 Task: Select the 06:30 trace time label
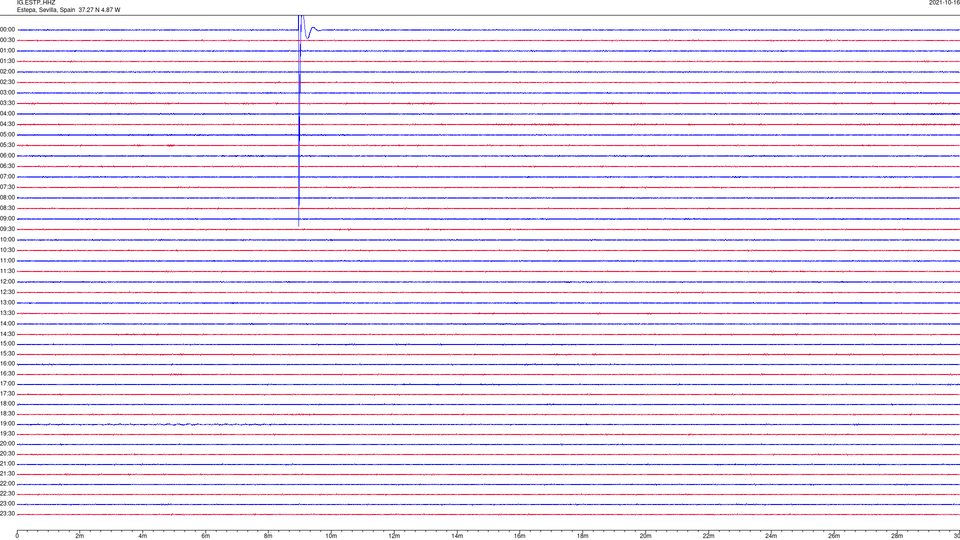pyautogui.click(x=7, y=166)
